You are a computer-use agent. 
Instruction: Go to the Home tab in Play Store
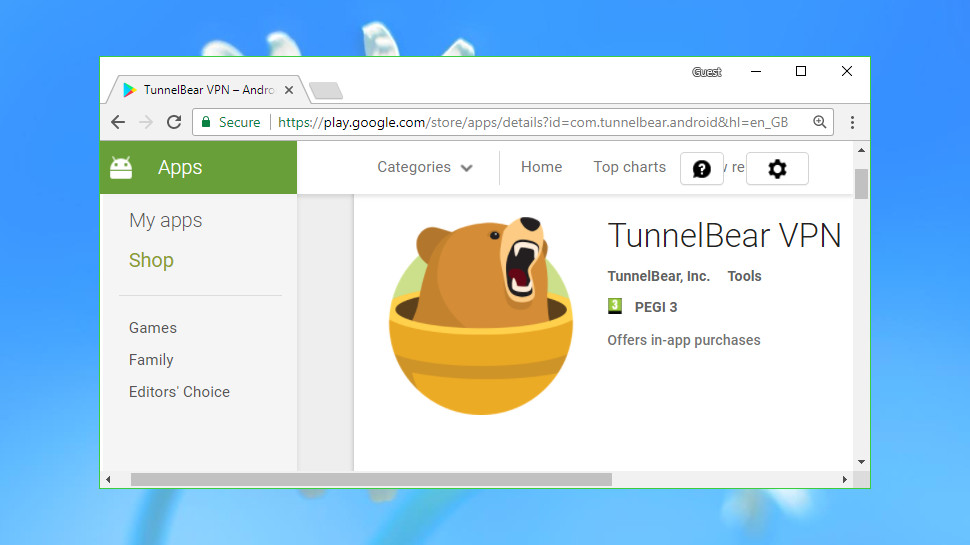(x=541, y=167)
